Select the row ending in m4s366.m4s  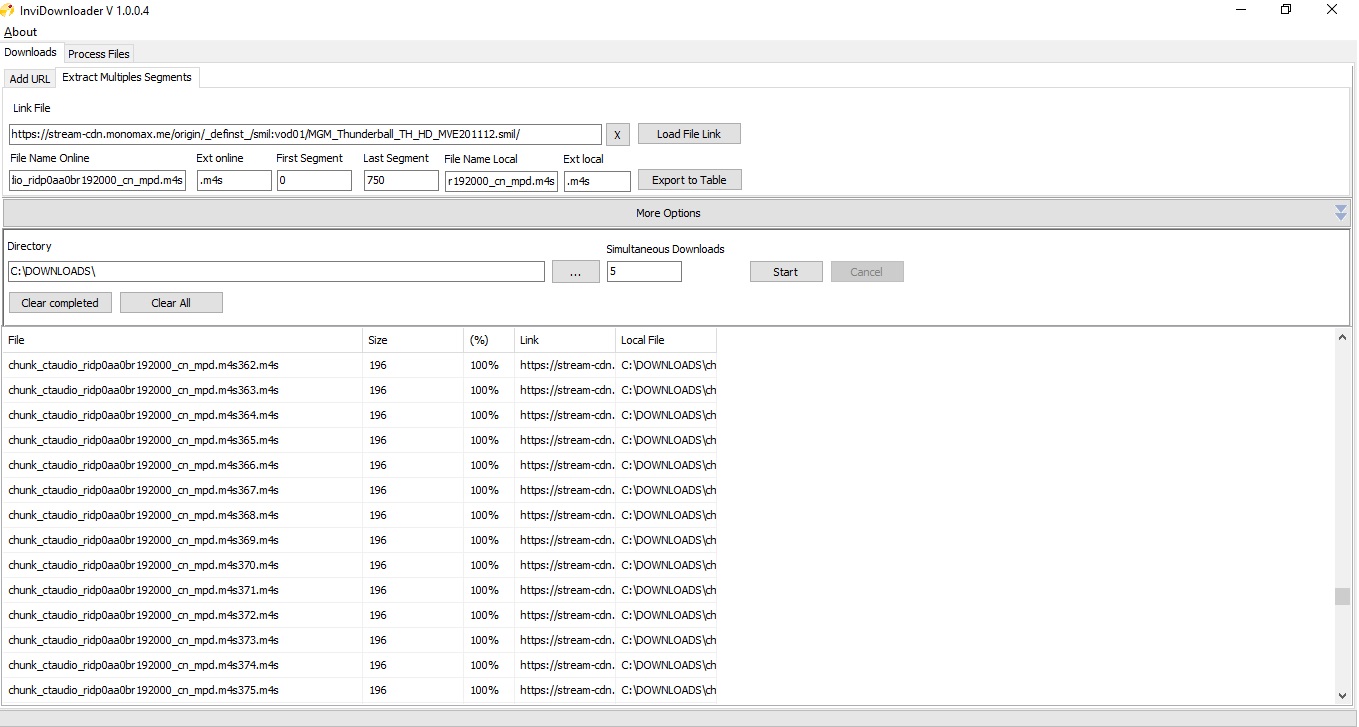[360, 465]
